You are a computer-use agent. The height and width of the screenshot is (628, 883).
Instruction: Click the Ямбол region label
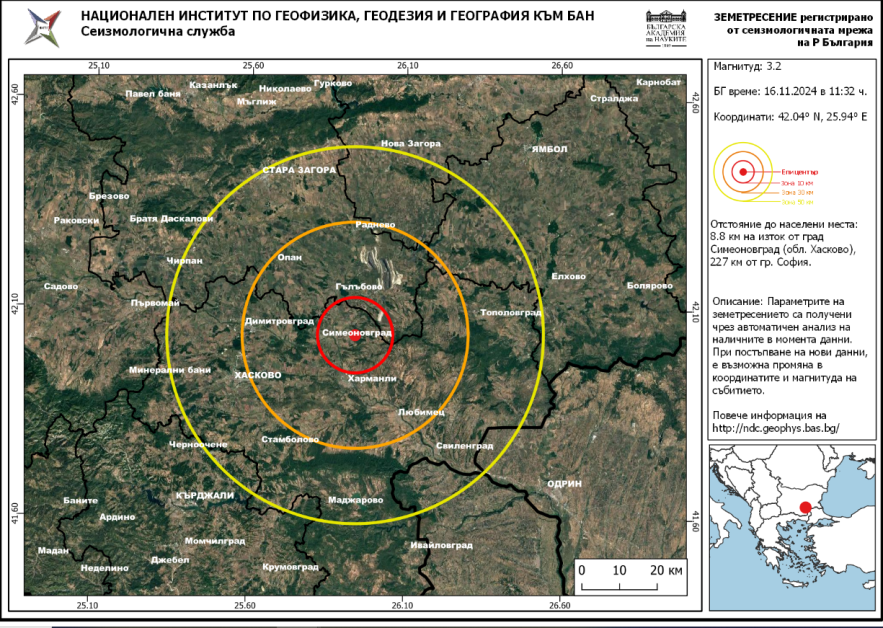549,149
